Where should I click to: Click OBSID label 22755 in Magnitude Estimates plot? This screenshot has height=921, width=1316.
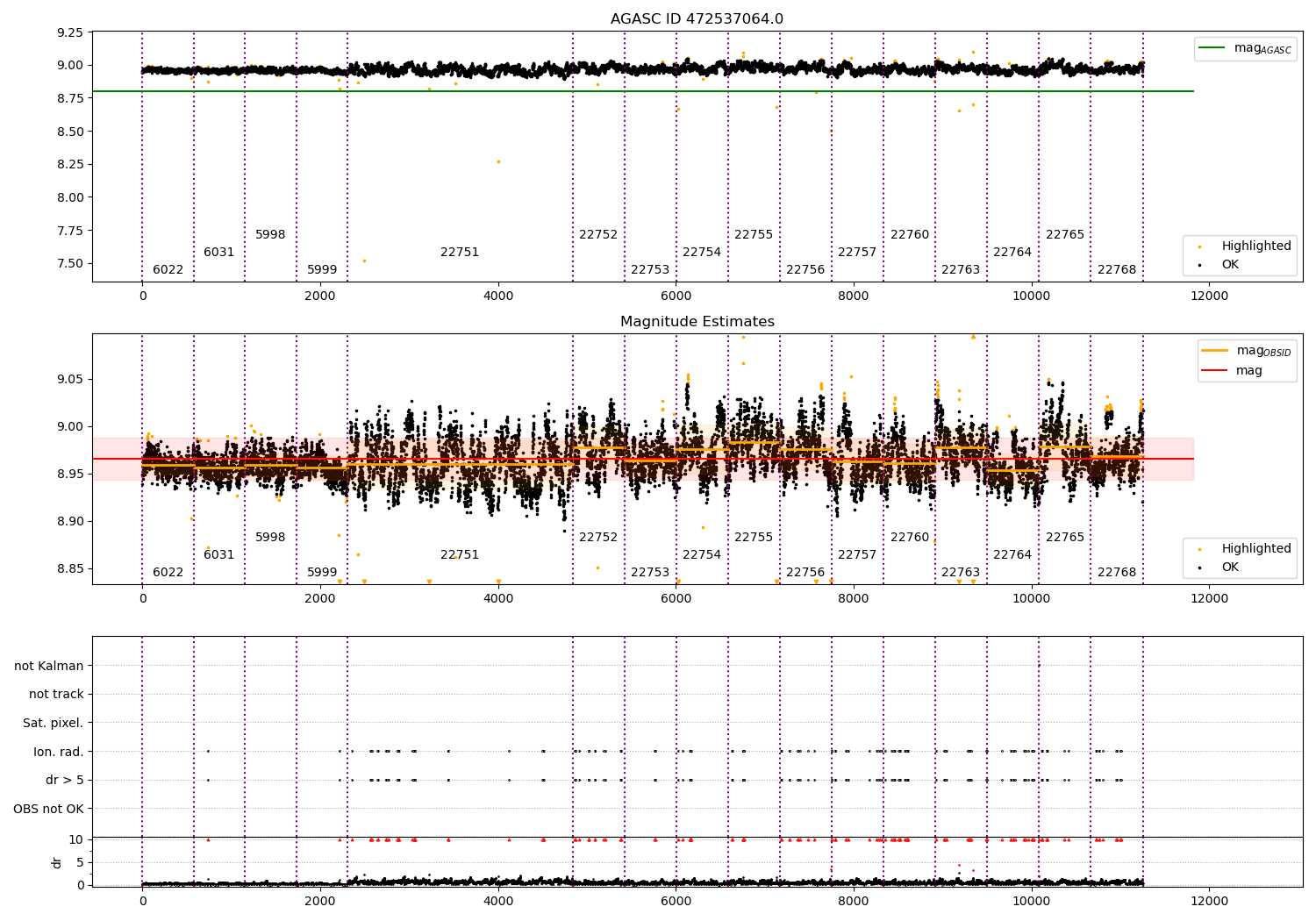pos(754,538)
